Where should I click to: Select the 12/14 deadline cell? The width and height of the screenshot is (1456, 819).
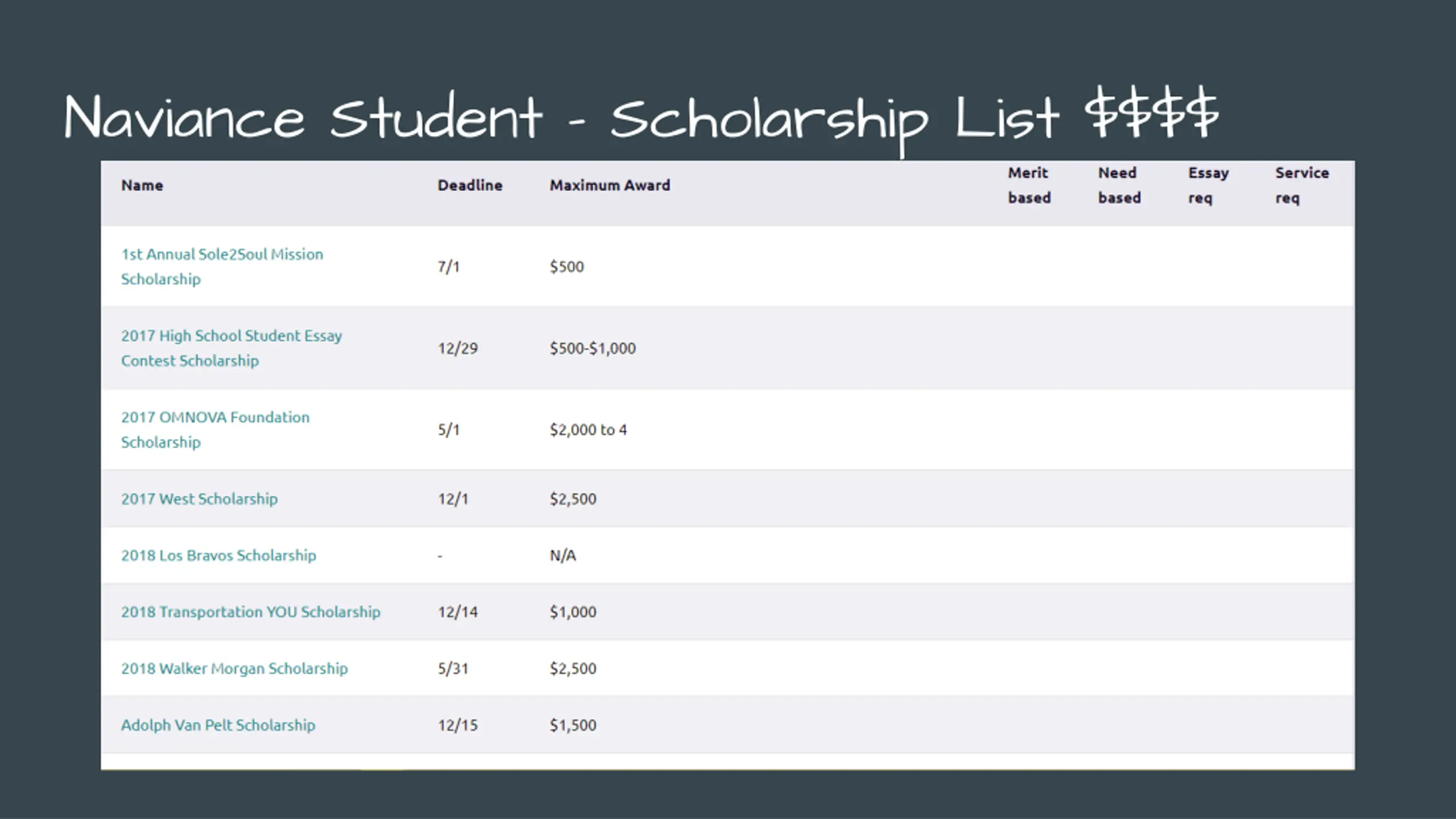(x=457, y=612)
